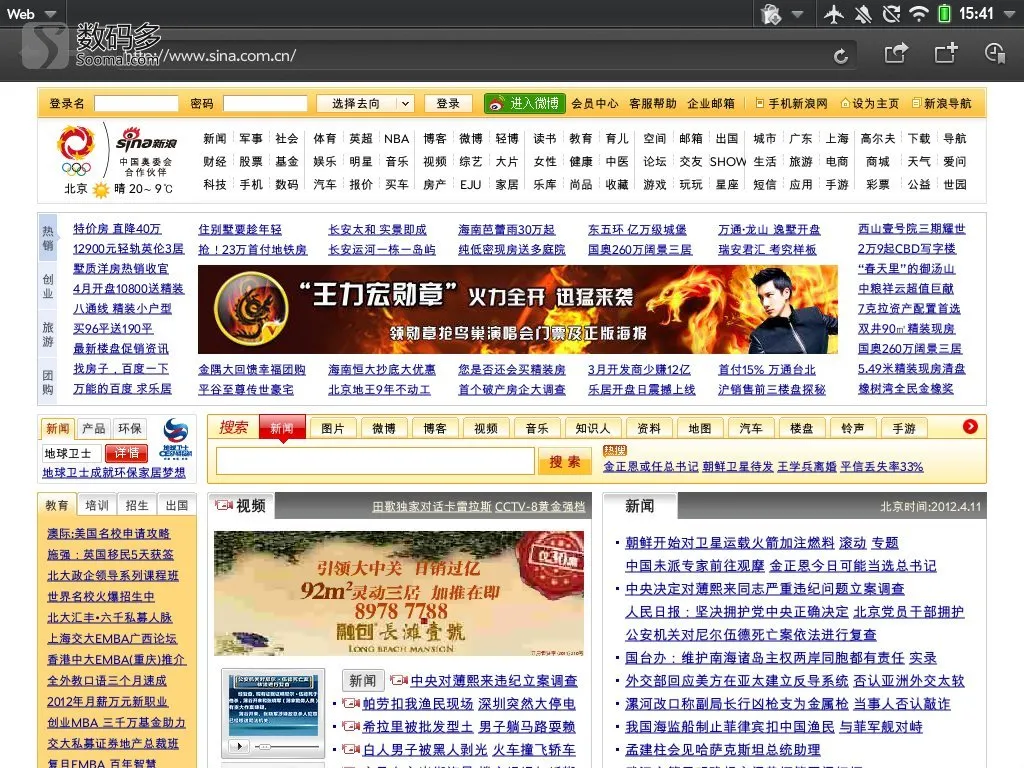Image resolution: width=1024 pixels, height=768 pixels.
Task: Open a new card with the plus icon
Action: pos(946,52)
